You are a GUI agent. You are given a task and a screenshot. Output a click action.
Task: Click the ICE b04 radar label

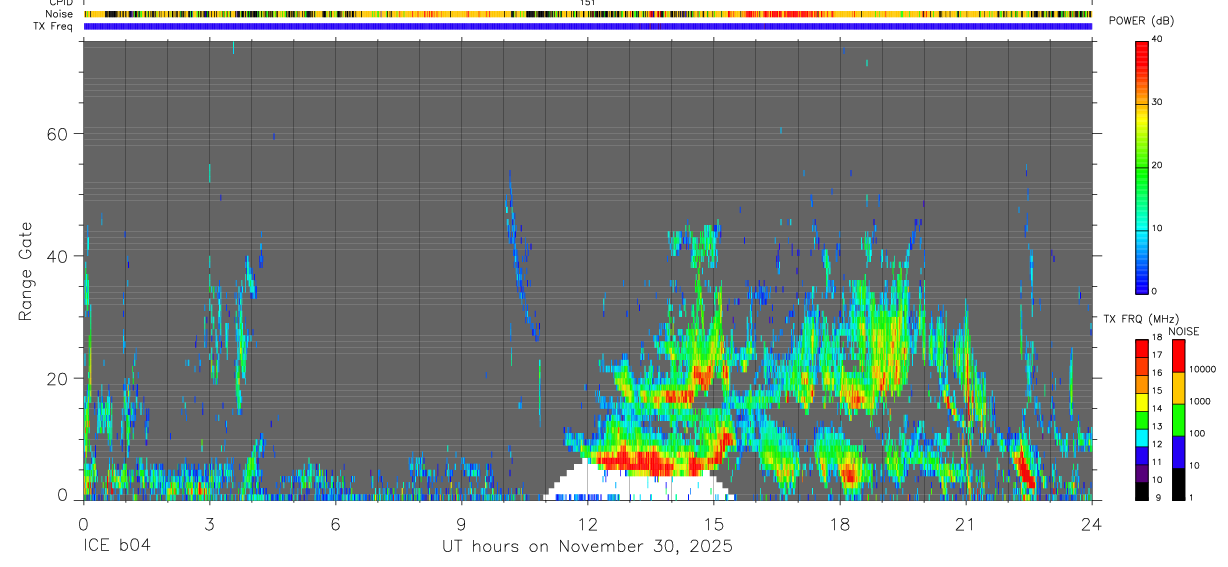pos(116,547)
